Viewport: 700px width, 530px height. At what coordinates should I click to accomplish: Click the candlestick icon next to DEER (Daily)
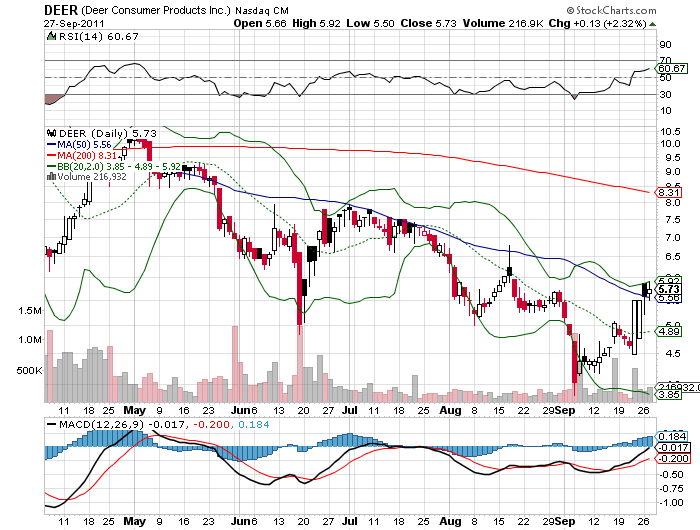pos(51,133)
